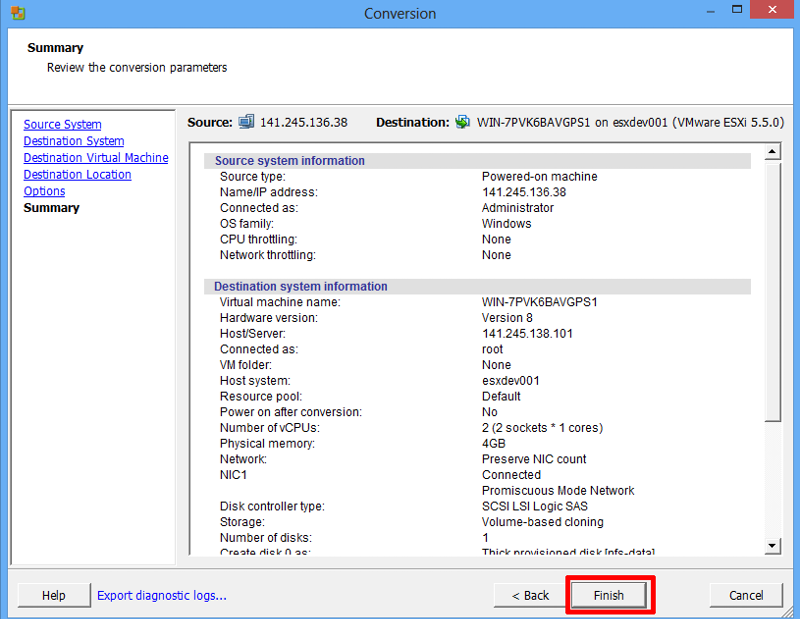
Task: Close the Conversion window
Action: click(772, 10)
